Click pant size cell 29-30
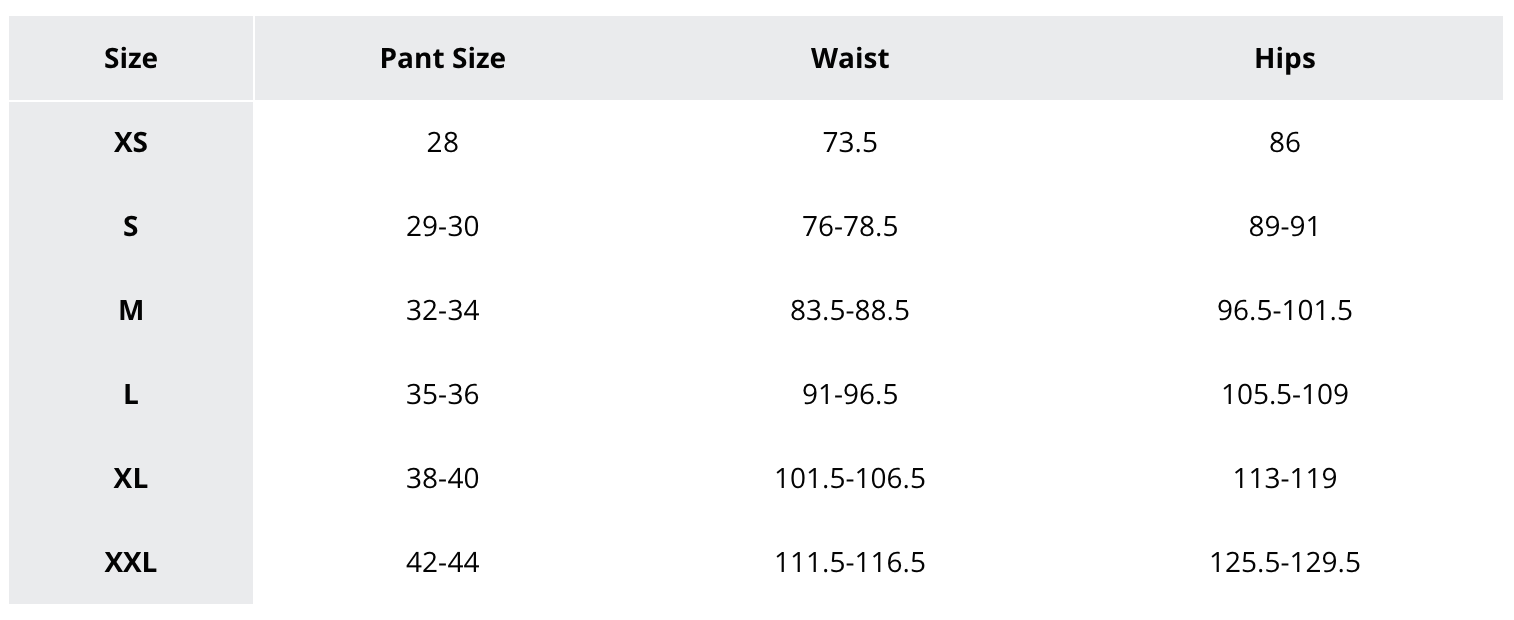The height and width of the screenshot is (620, 1514). (x=442, y=227)
